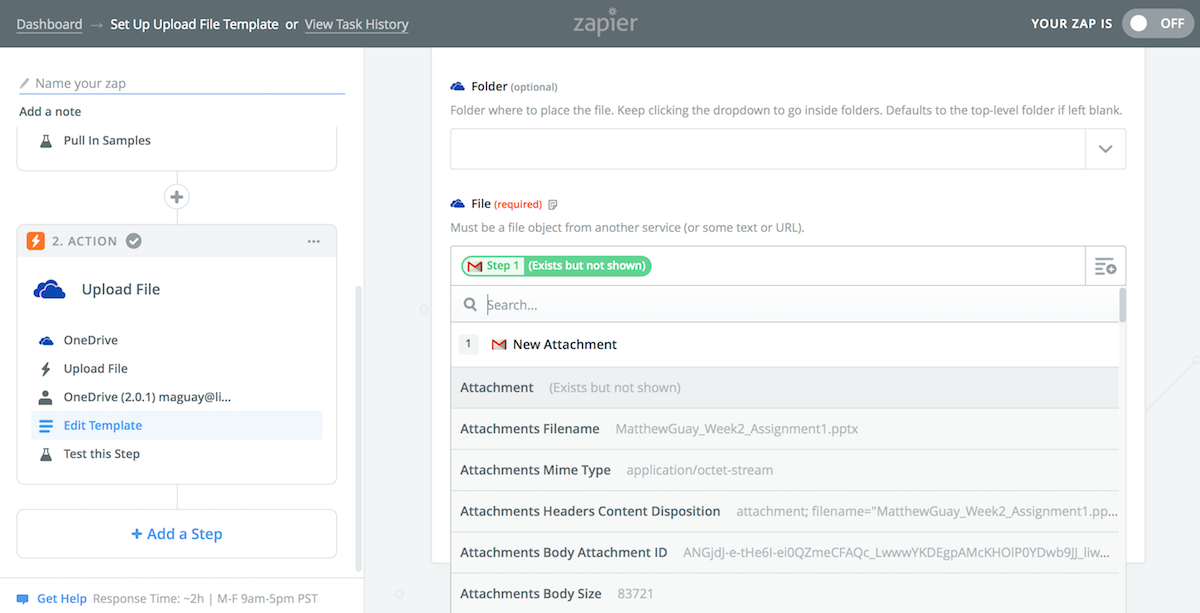The image size is (1200, 613).
Task: Toggle the Your Zap Is OFF switch
Action: (1158, 23)
